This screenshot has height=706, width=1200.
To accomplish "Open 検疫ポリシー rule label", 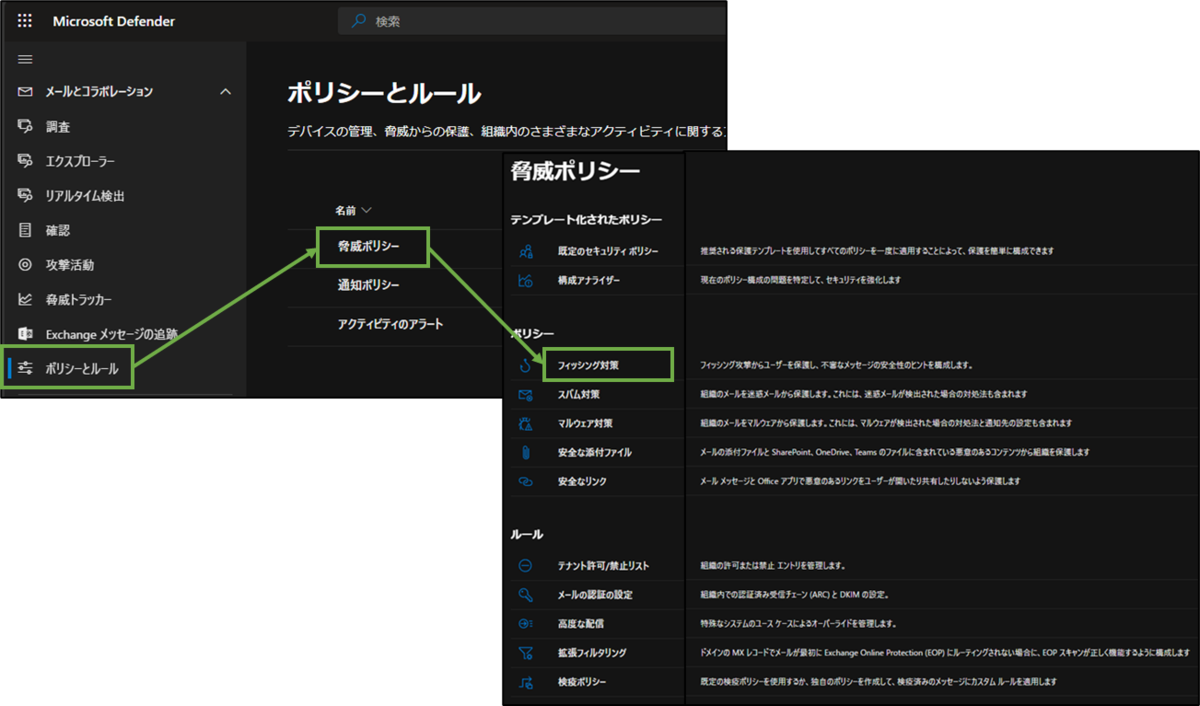I will 582,682.
